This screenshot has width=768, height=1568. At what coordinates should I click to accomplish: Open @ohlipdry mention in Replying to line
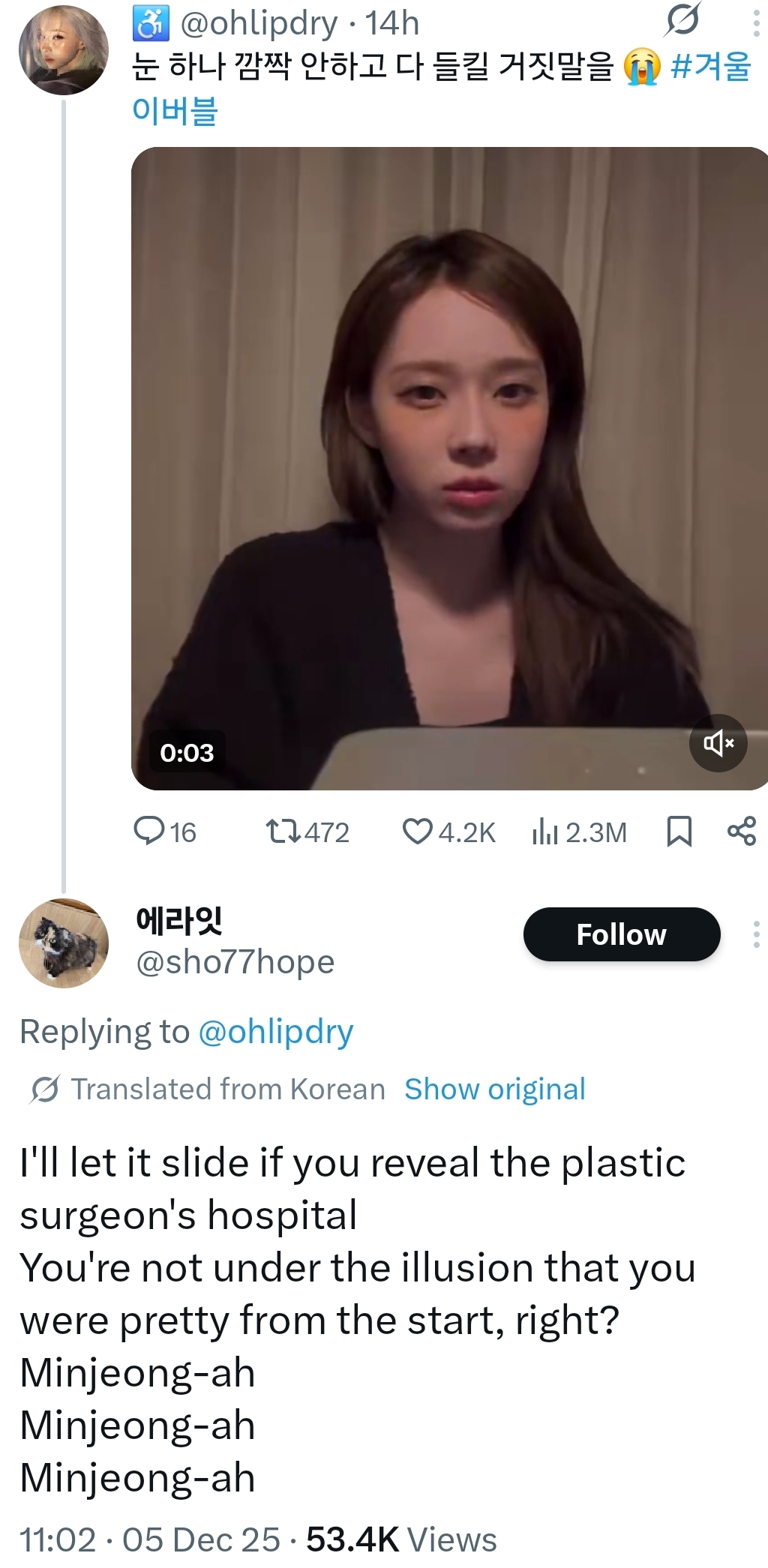pyautogui.click(x=275, y=1032)
